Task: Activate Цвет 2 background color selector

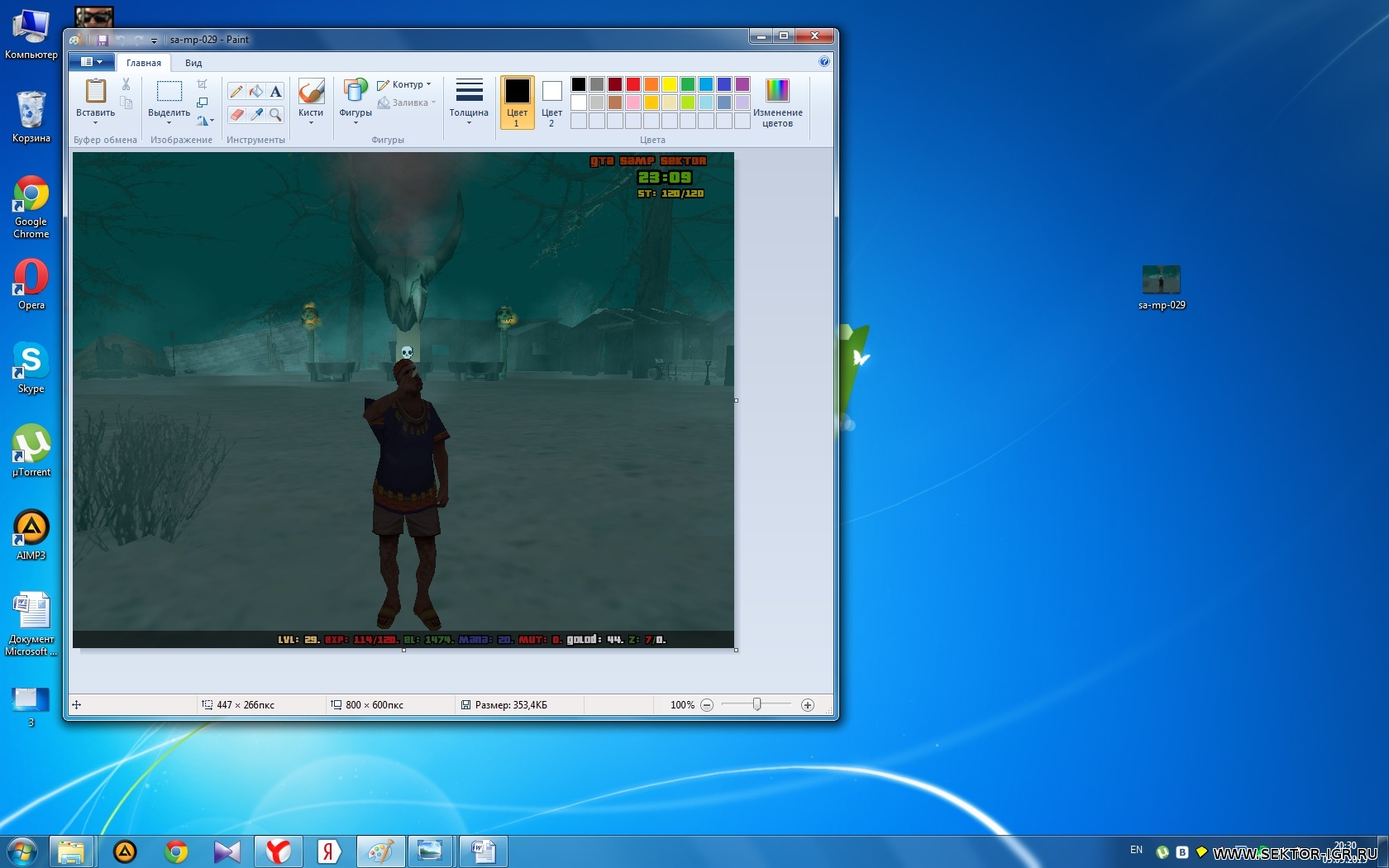Action: (551, 103)
